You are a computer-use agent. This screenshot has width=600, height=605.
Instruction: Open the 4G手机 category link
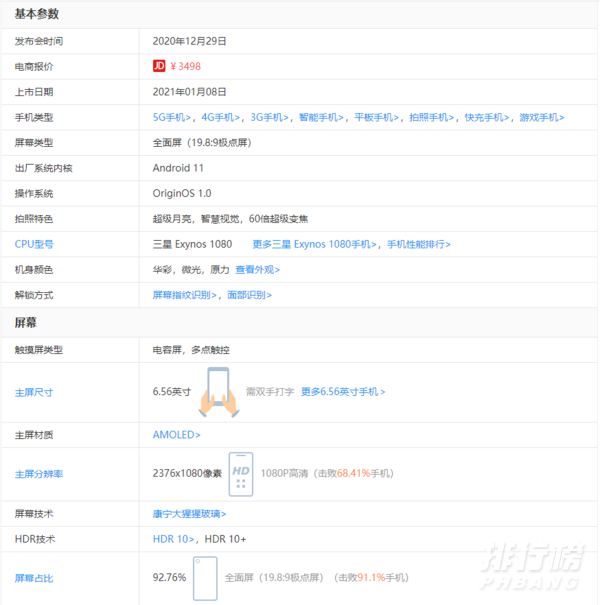click(221, 117)
